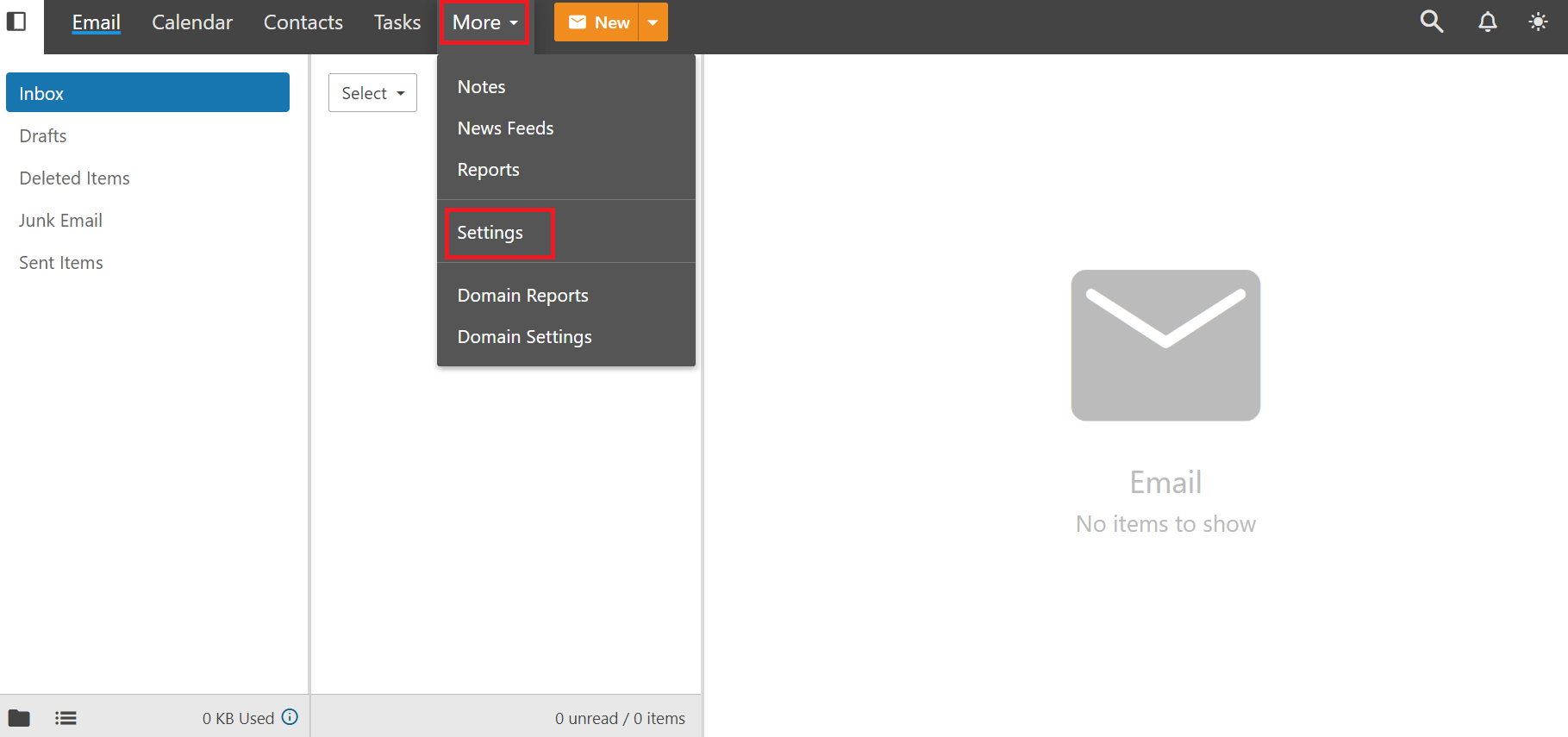Click the info icon next to 0 KB Used

(290, 717)
